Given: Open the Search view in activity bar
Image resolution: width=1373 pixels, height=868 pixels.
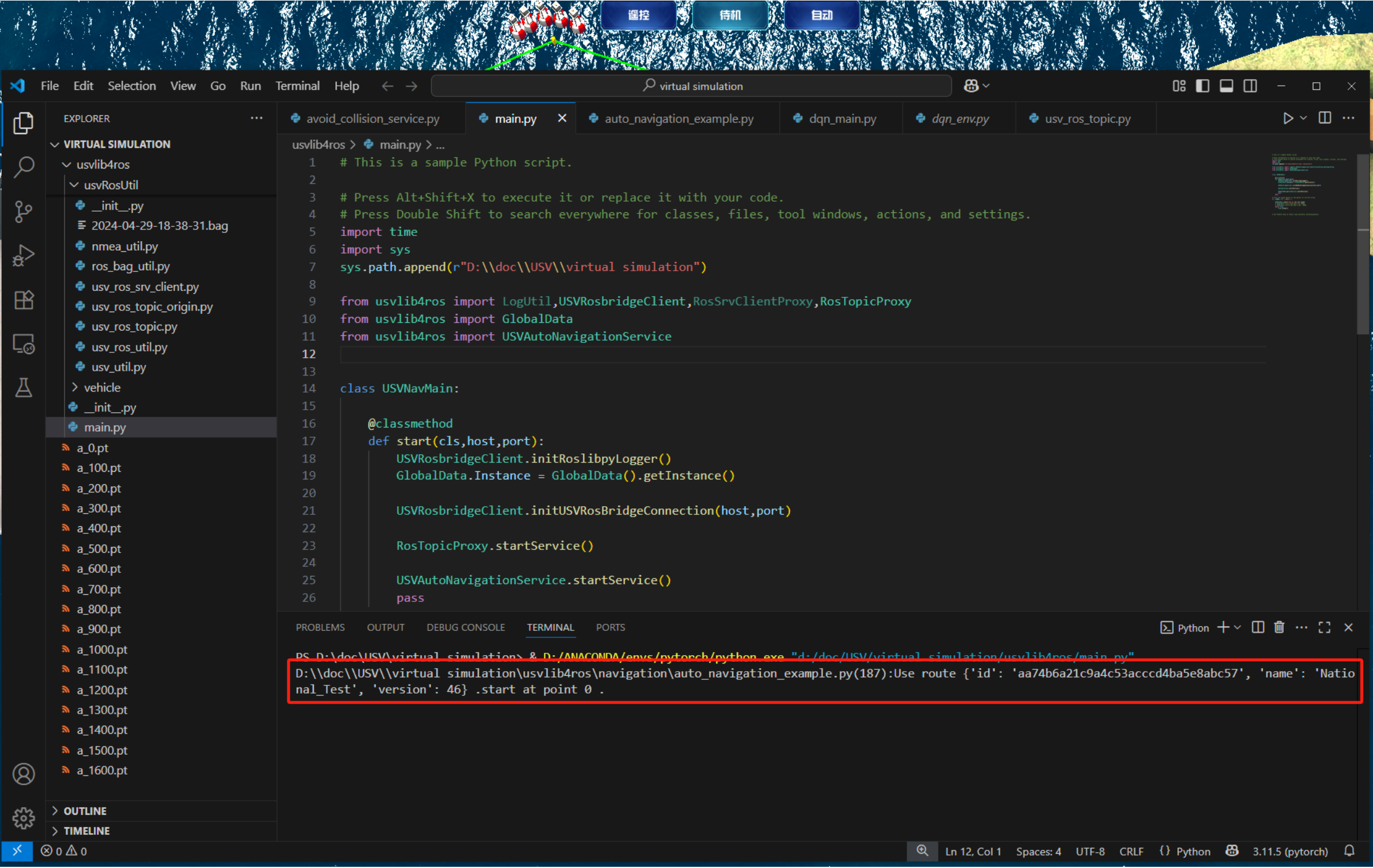Looking at the screenshot, I should pos(24,167).
